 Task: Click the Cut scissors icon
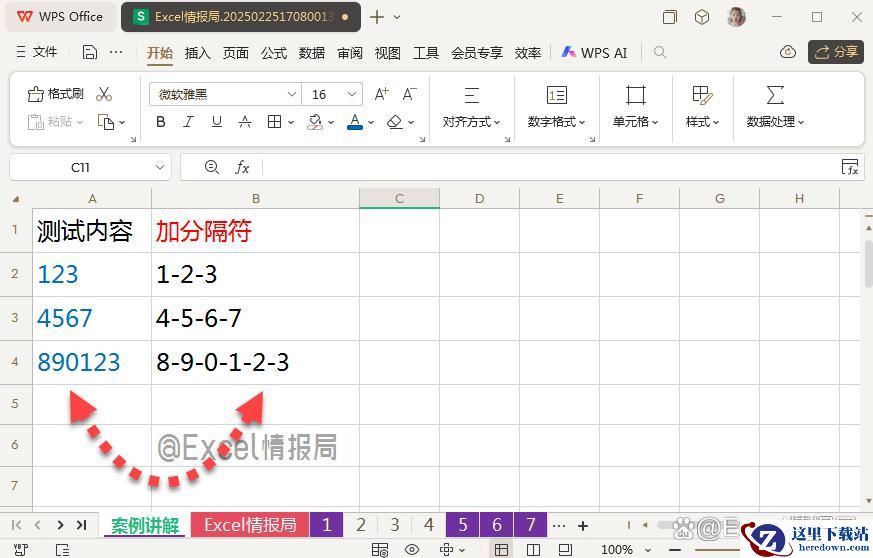pyautogui.click(x=104, y=94)
